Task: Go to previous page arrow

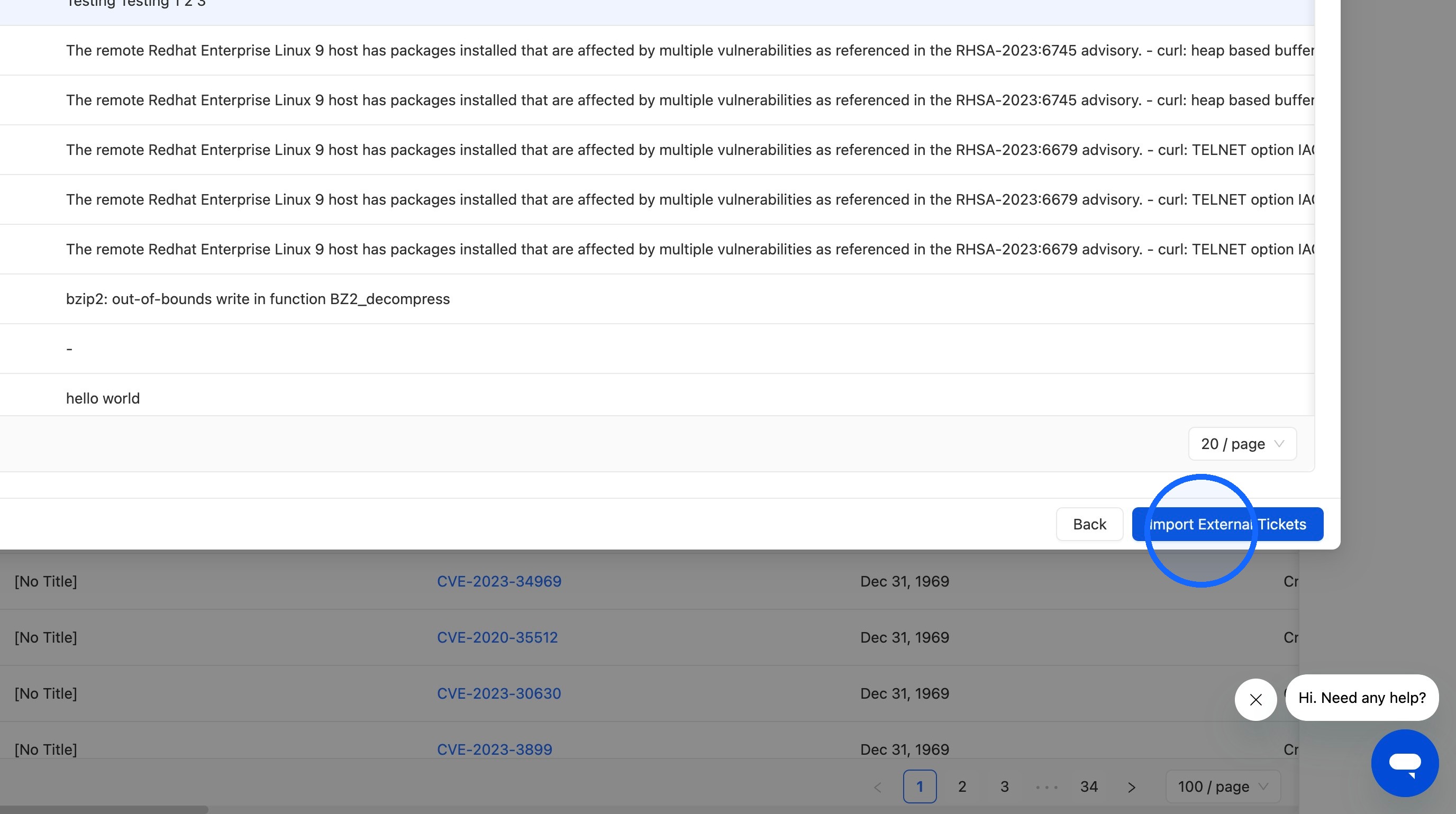Action: pos(878,787)
